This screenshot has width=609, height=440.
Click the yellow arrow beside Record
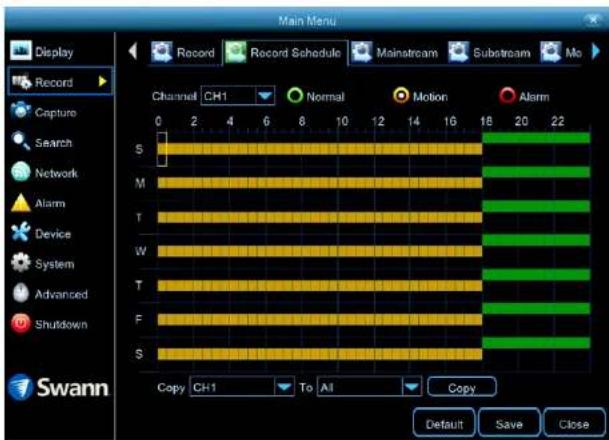tap(103, 81)
